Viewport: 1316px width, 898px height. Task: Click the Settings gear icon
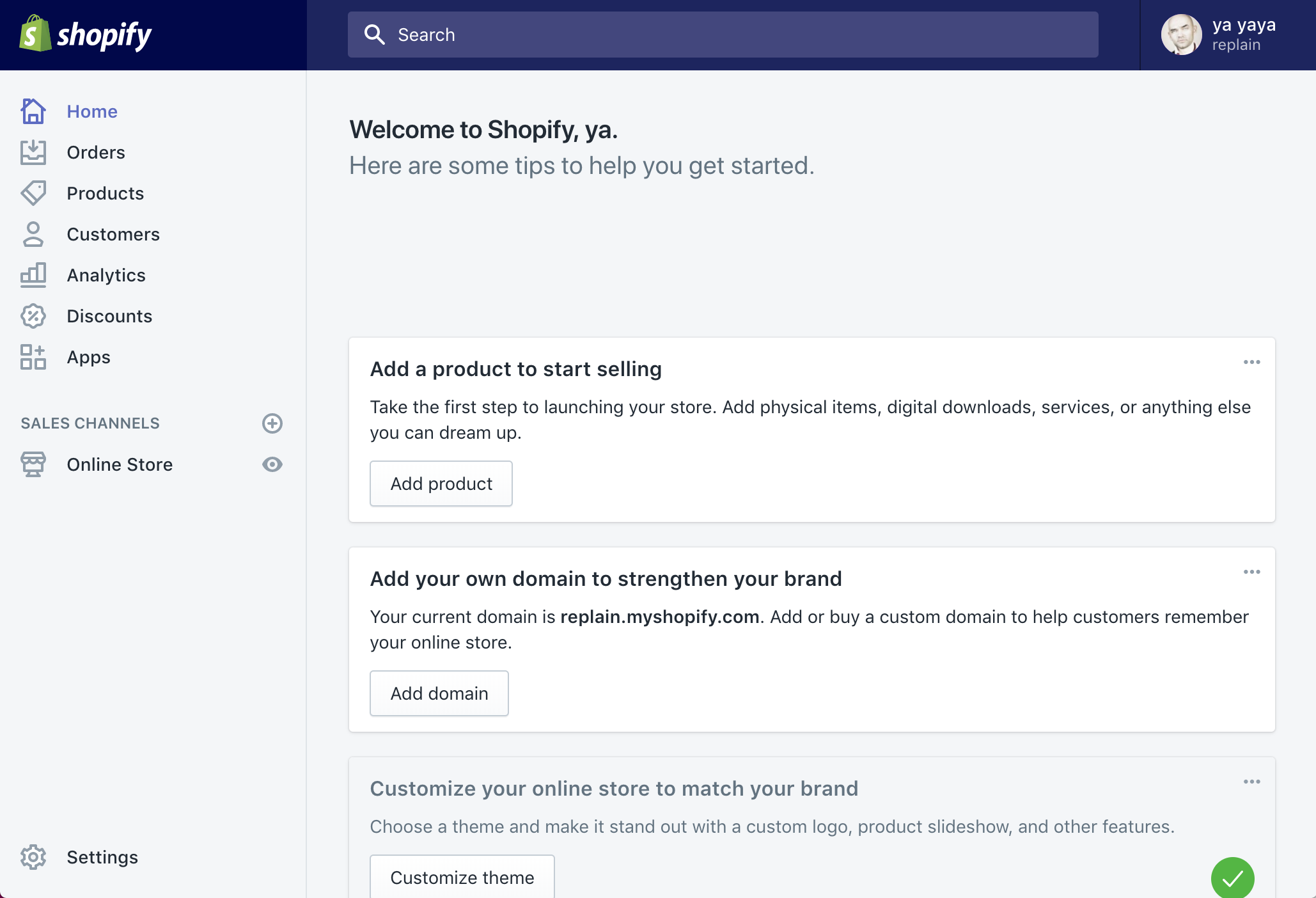click(33, 857)
